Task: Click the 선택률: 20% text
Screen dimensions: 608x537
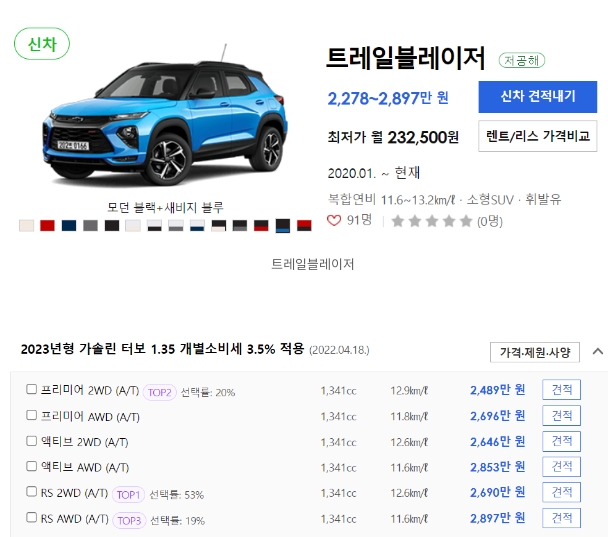Action: [x=208, y=392]
